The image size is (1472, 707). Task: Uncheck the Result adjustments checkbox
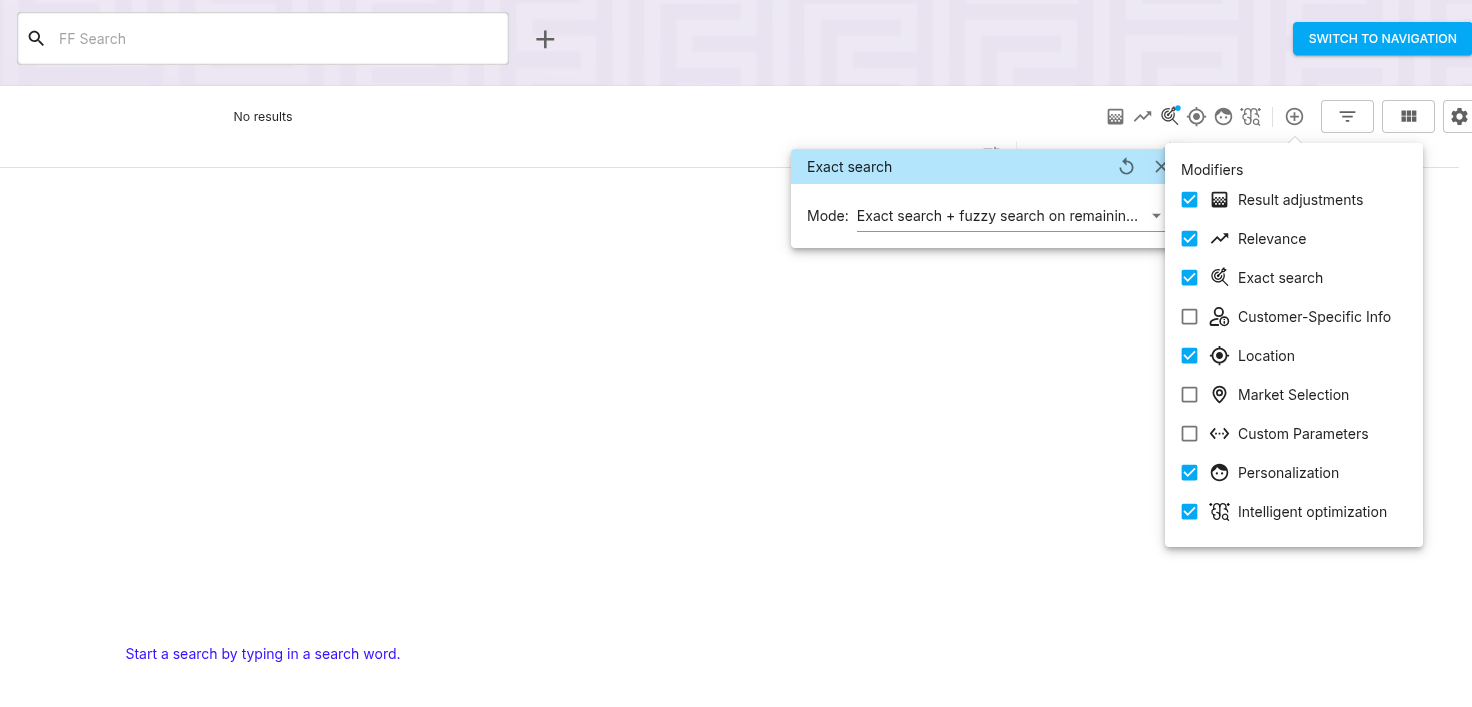click(x=1189, y=200)
